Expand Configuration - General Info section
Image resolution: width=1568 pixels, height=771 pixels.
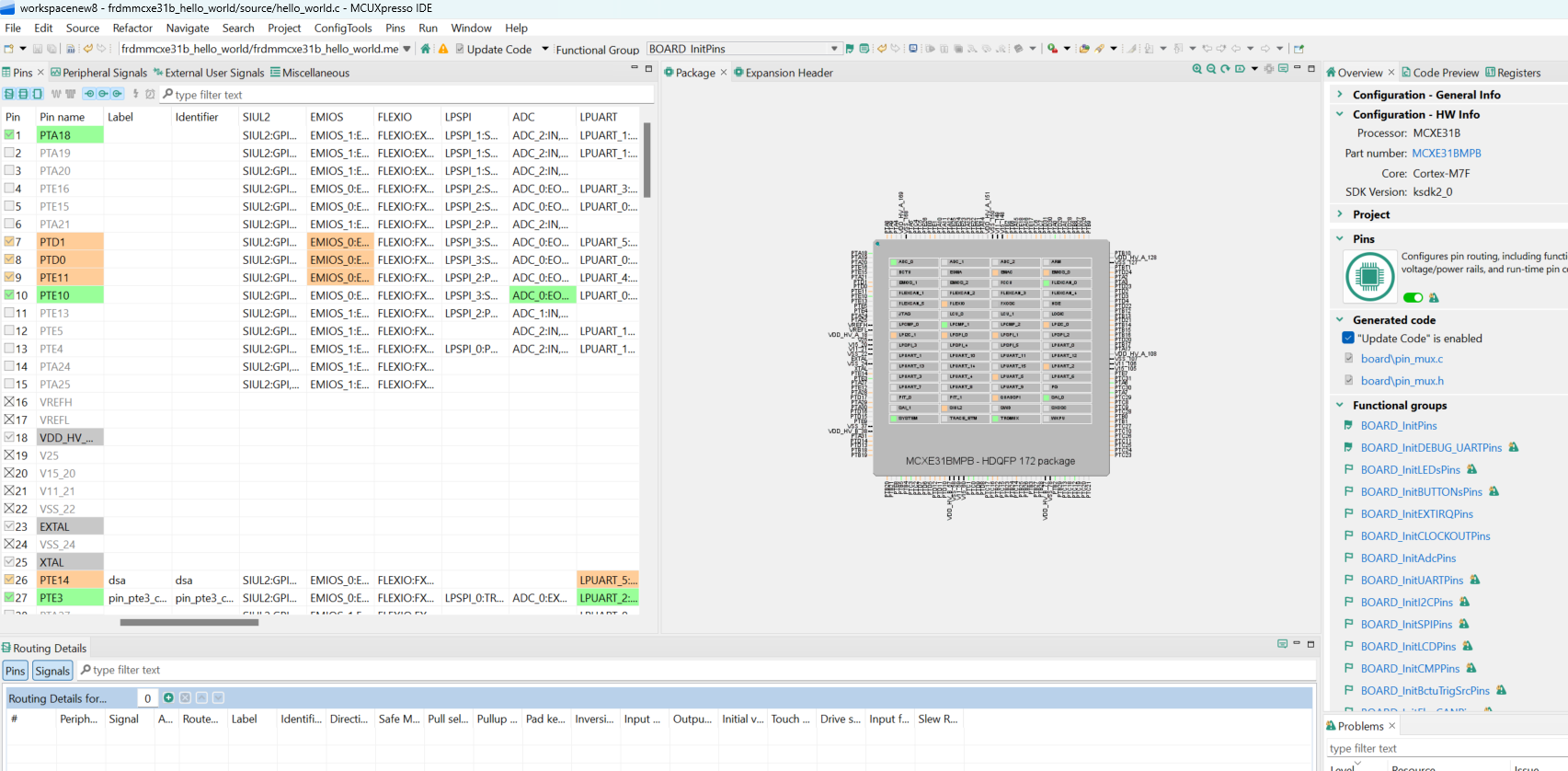click(1340, 95)
